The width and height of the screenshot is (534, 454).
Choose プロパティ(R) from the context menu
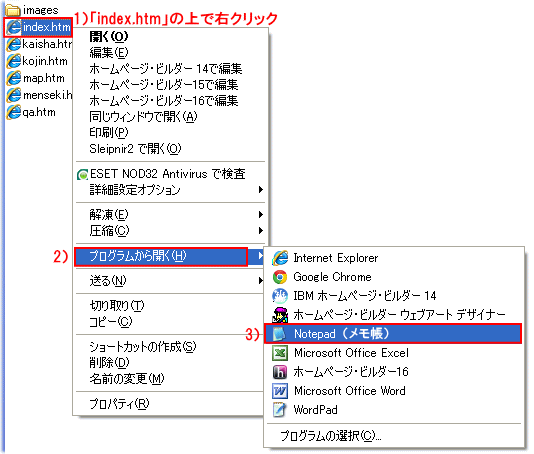pos(119,404)
